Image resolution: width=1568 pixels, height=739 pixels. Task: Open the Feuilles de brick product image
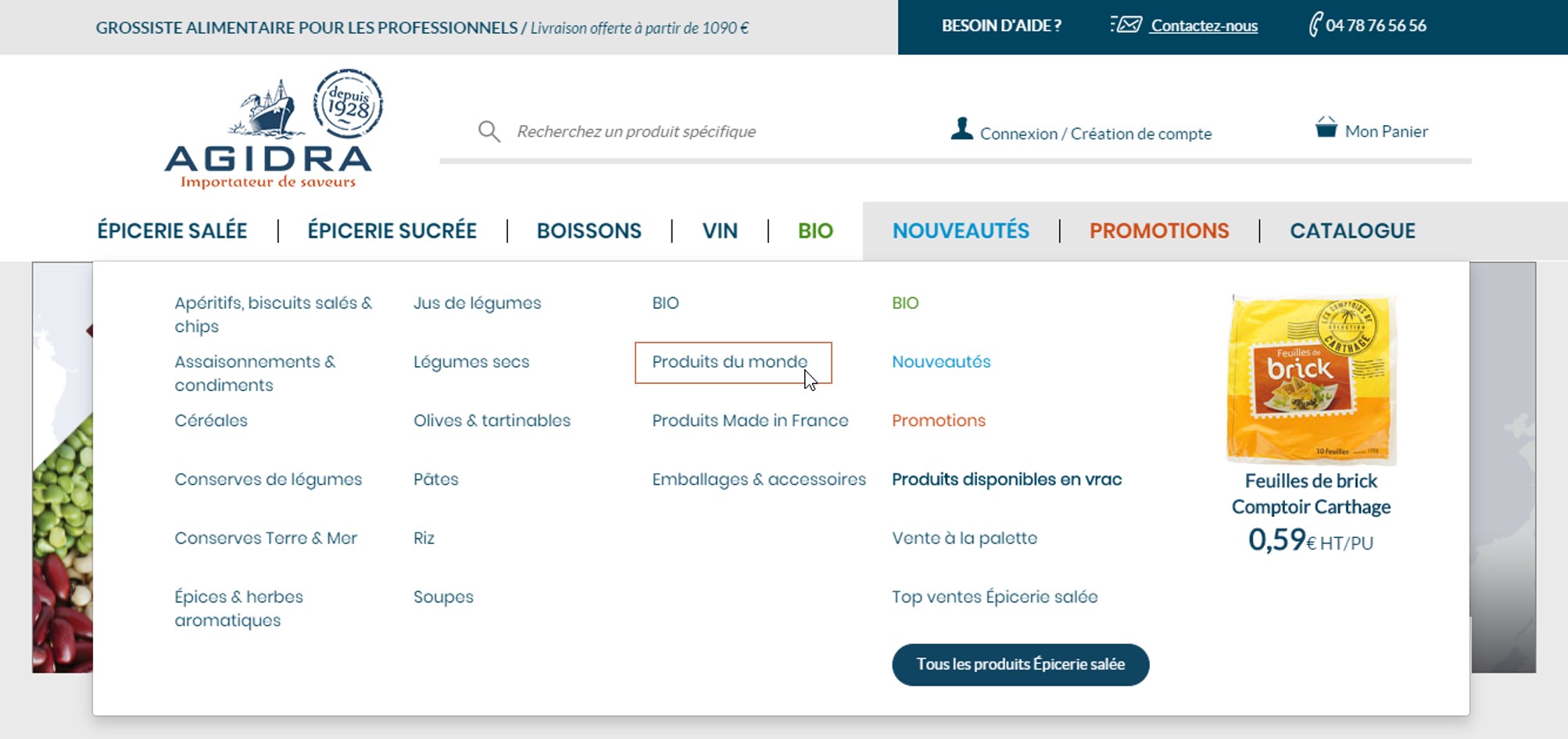point(1311,379)
